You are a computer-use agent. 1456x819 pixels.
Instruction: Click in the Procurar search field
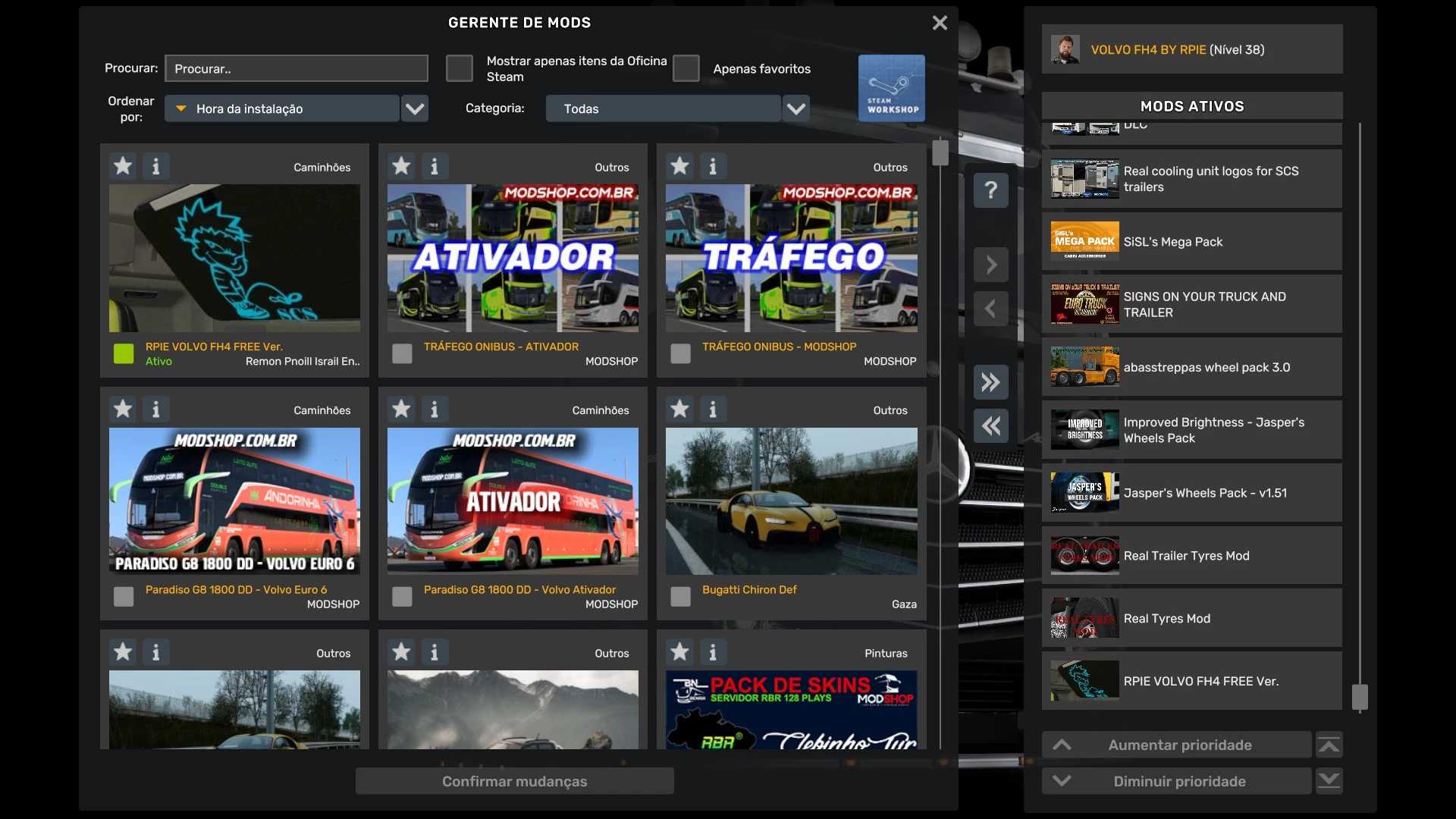(297, 68)
